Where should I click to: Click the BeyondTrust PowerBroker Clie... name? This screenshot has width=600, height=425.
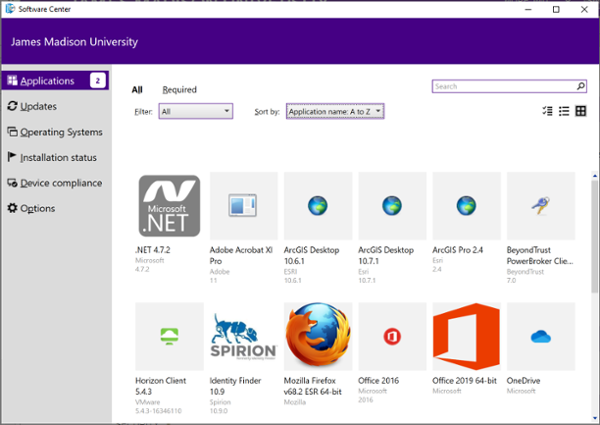(540, 256)
